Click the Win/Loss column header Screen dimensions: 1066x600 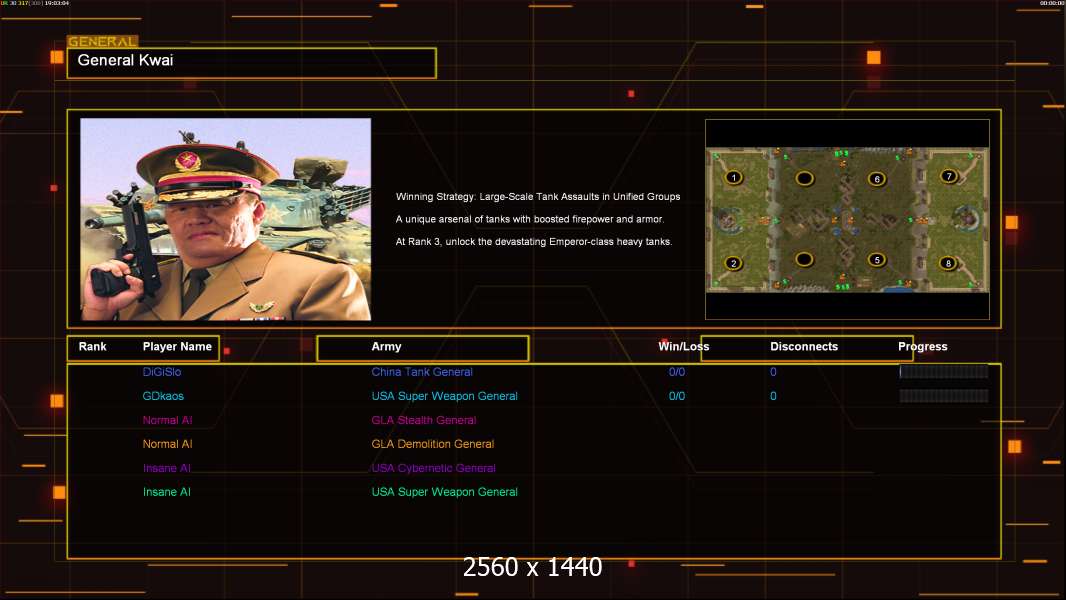coord(683,347)
